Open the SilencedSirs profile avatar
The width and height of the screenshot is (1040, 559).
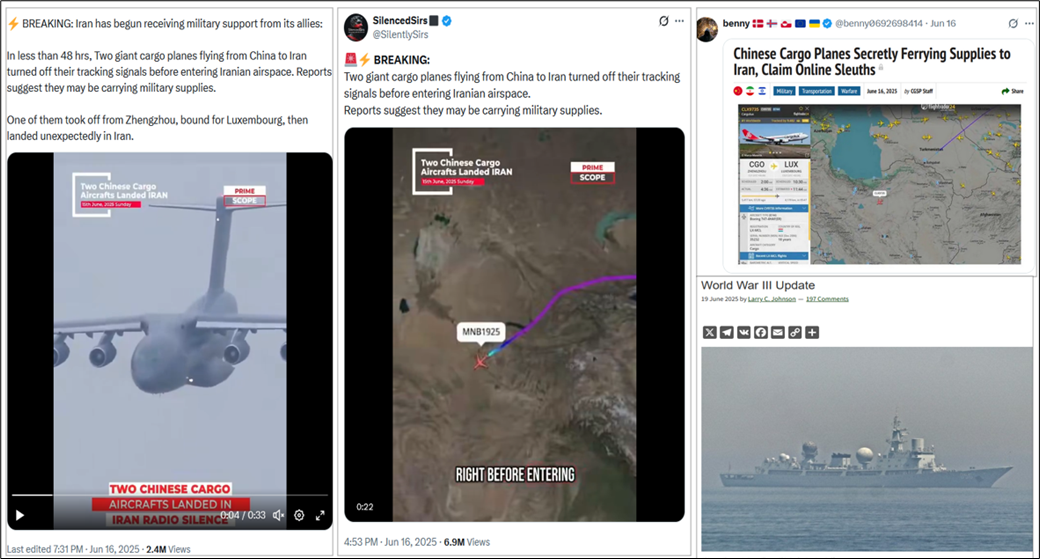pyautogui.click(x=356, y=27)
